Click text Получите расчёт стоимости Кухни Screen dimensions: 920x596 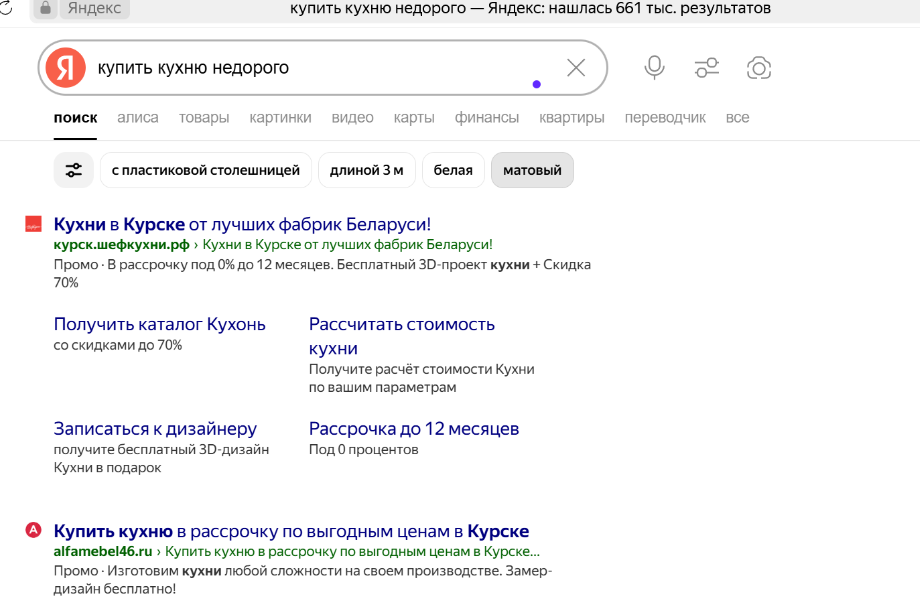coord(422,369)
